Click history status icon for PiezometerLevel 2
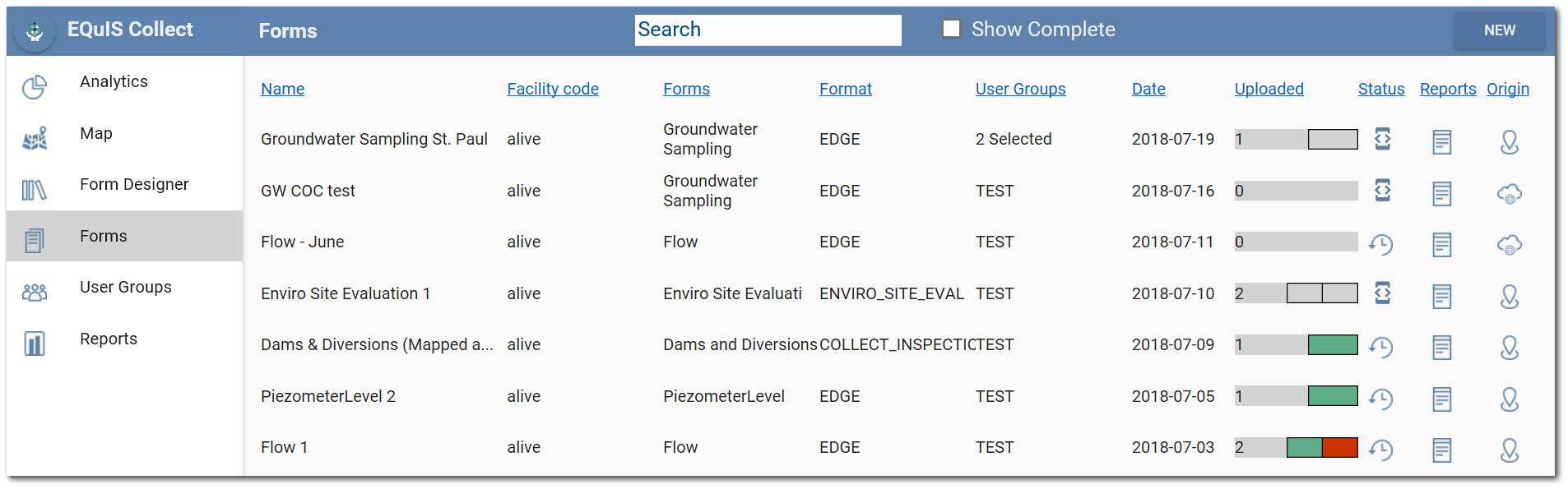Image resolution: width=1568 pixels, height=489 pixels. (x=1381, y=399)
